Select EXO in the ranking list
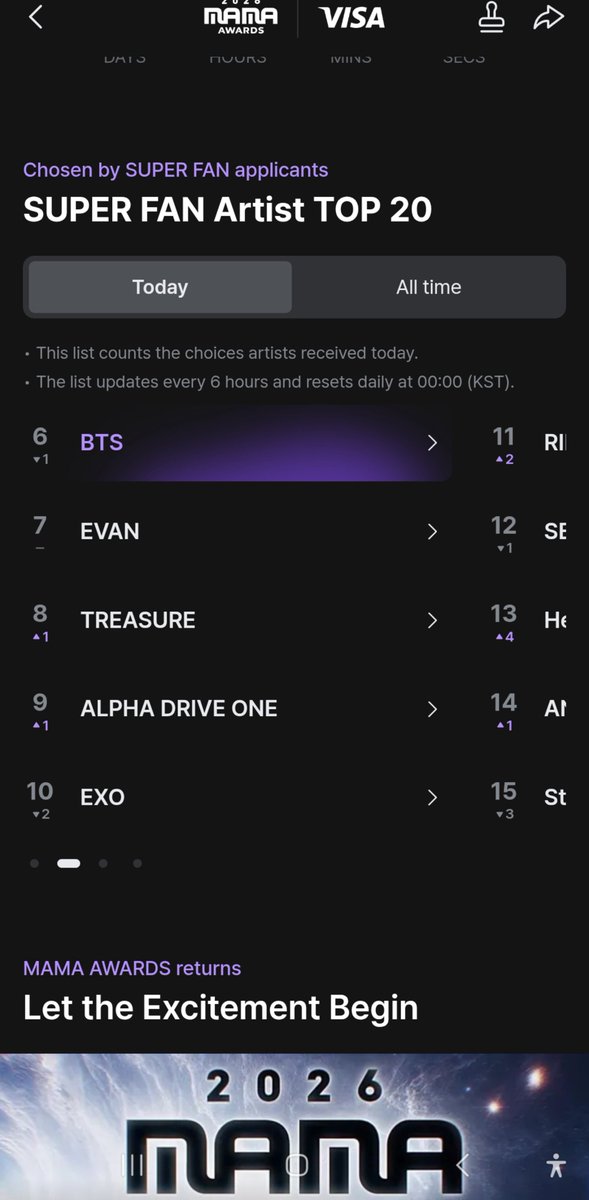The height and width of the screenshot is (1200, 589). click(x=239, y=797)
